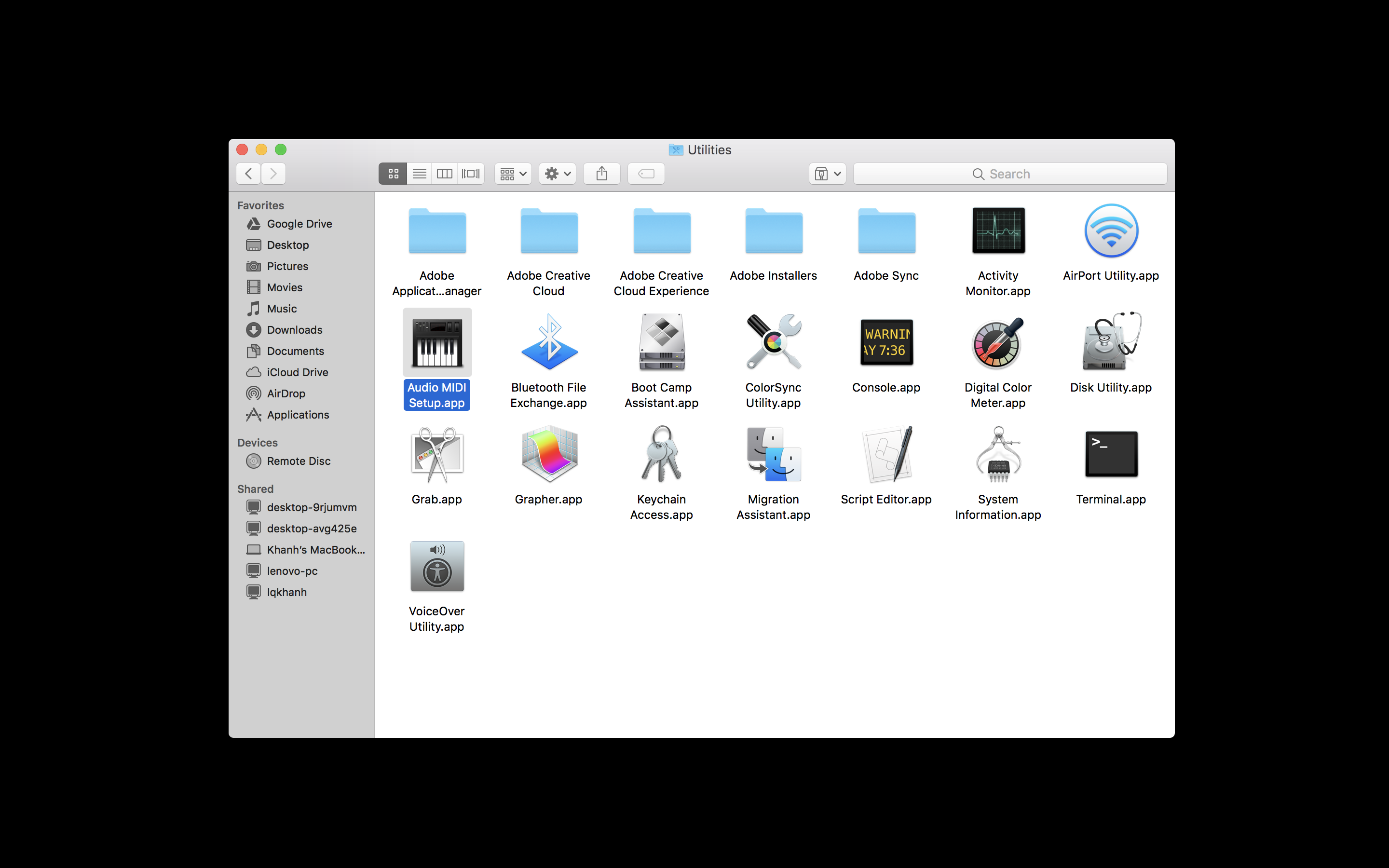Select AirPort Utility.app icon
Viewport: 1389px width, 868px height.
pos(1111,230)
